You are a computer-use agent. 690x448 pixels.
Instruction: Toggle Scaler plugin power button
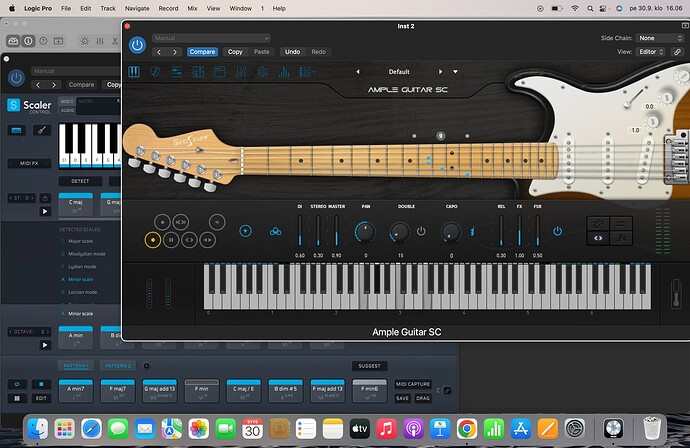16,78
